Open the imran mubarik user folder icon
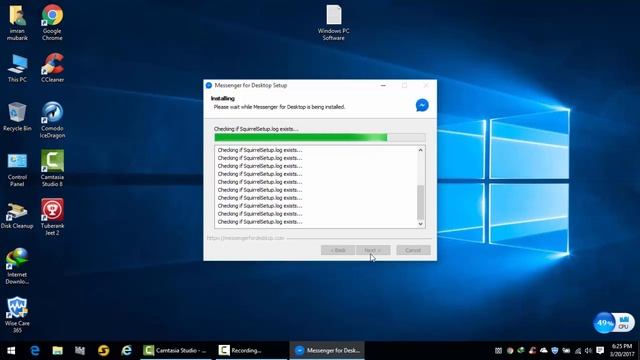This screenshot has height=360, width=640. tap(17, 22)
